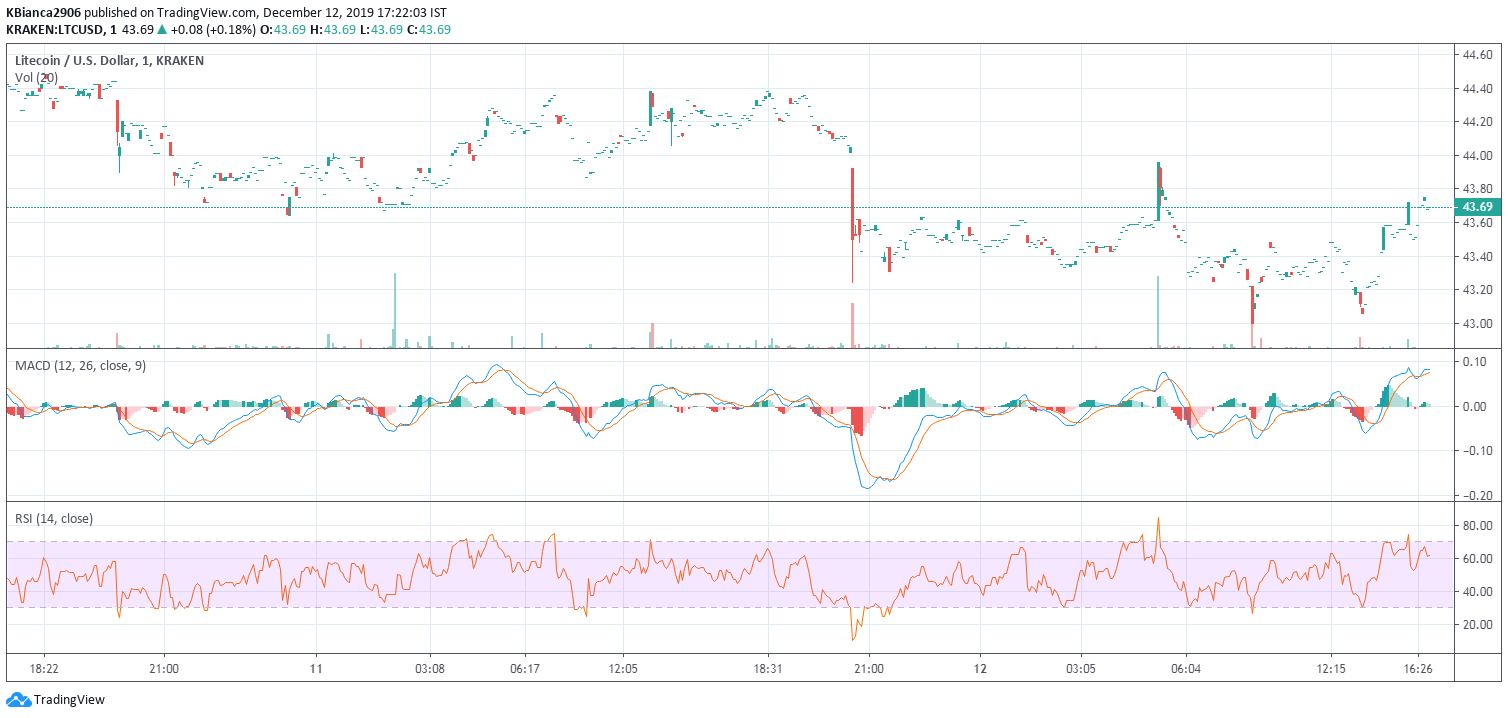Click the 03:05 time axis label

point(1081,668)
